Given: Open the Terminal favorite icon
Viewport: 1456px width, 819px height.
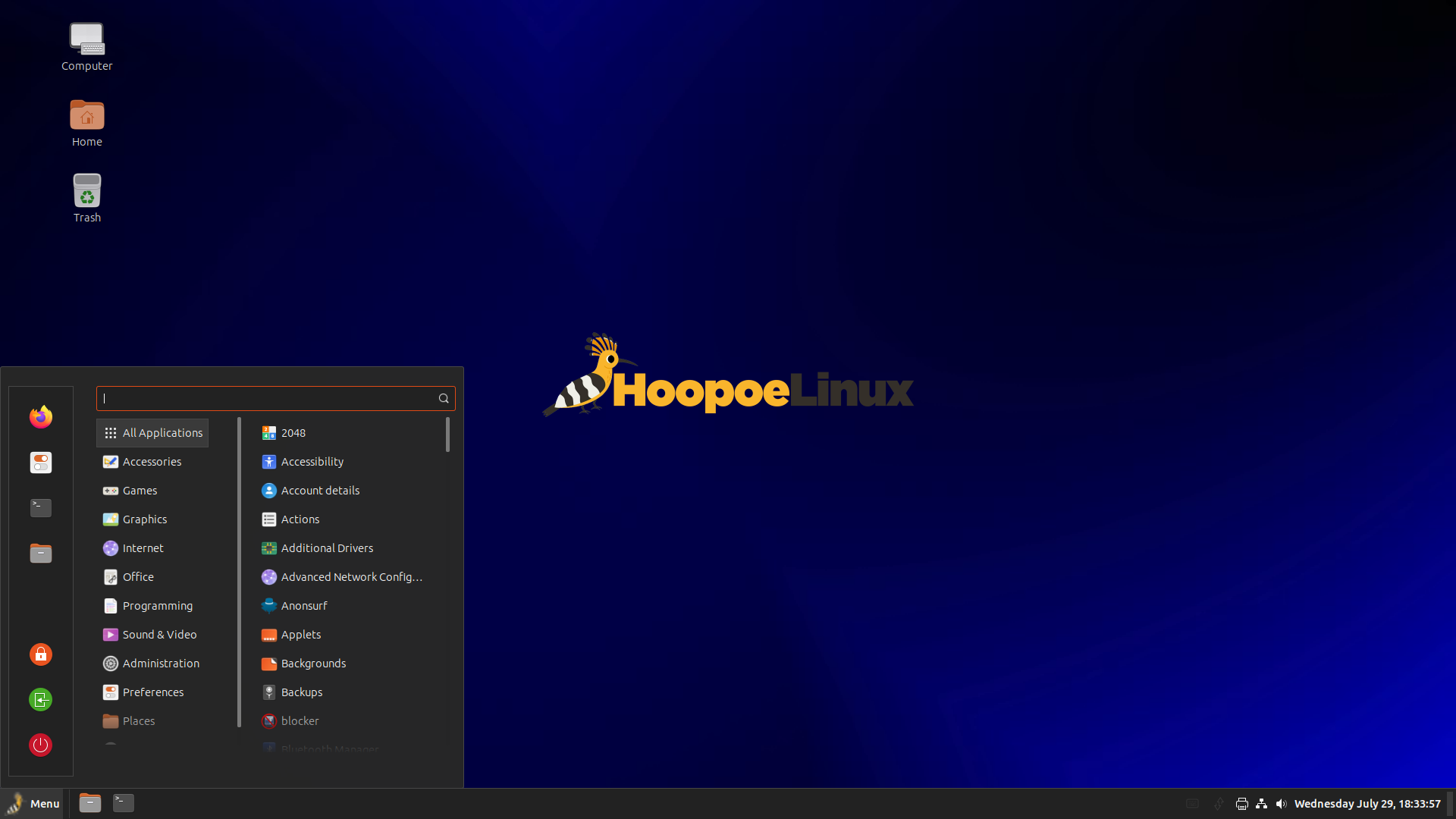Looking at the screenshot, I should point(41,508).
